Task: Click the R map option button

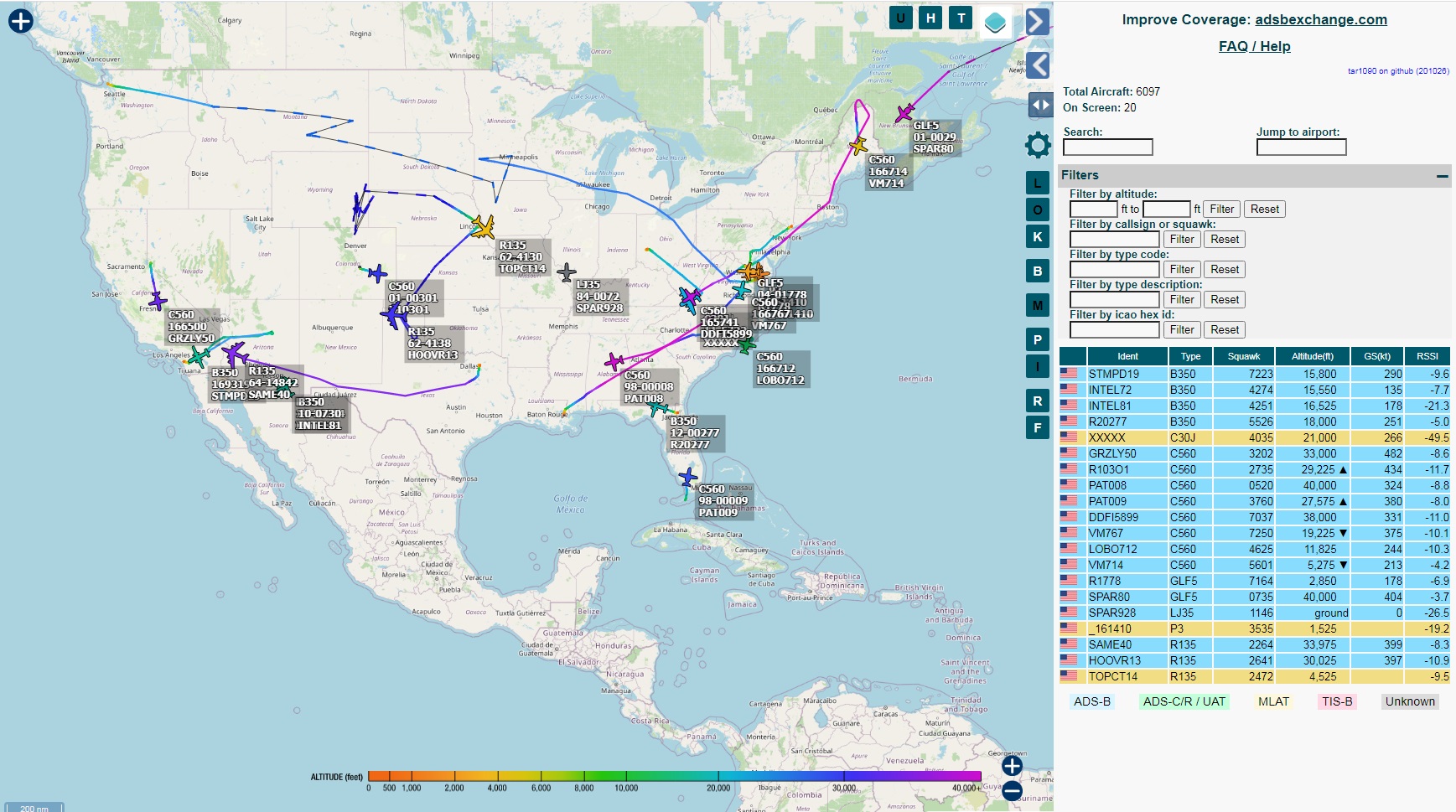Action: click(1038, 401)
